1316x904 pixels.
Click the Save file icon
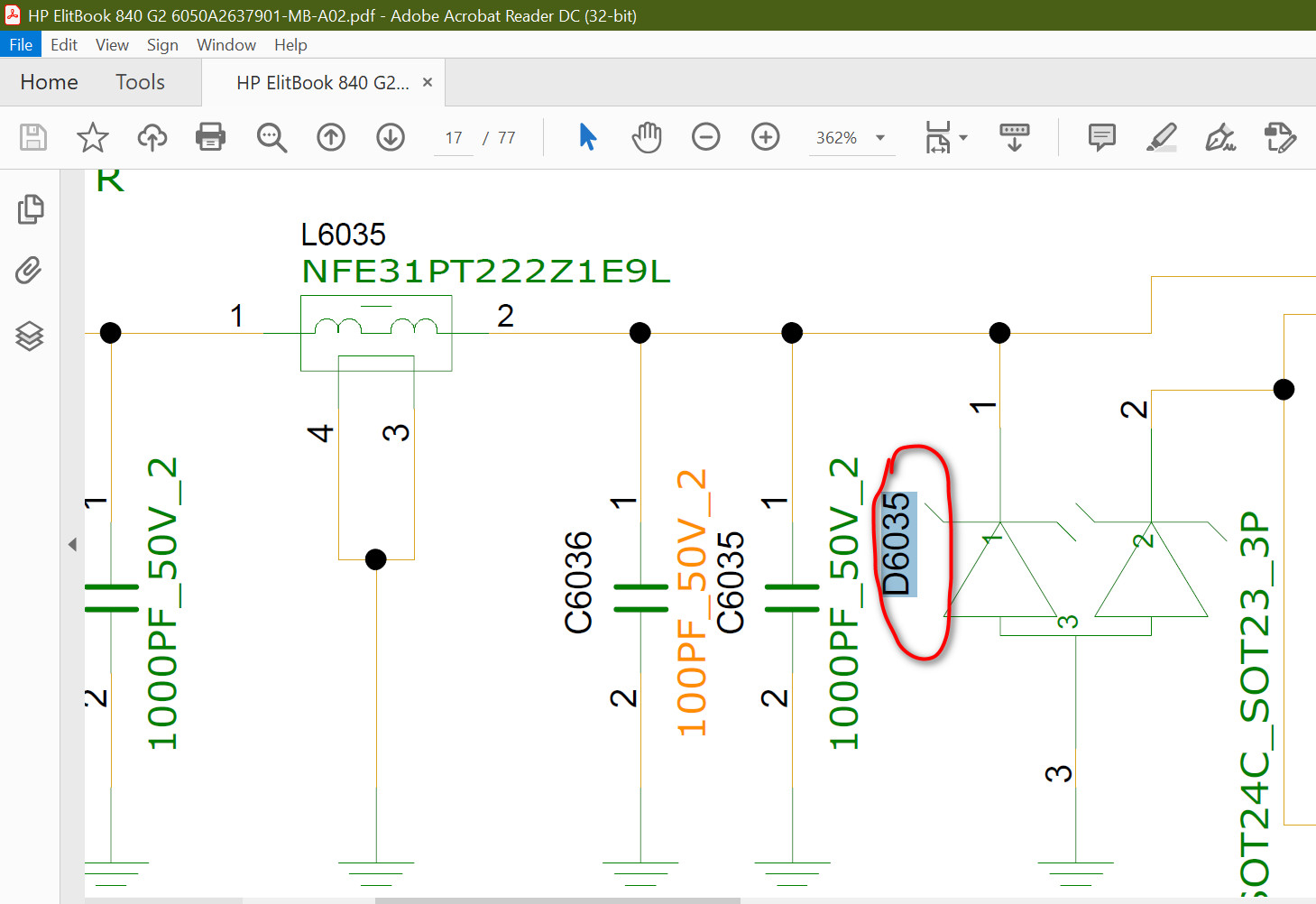pos(33,137)
